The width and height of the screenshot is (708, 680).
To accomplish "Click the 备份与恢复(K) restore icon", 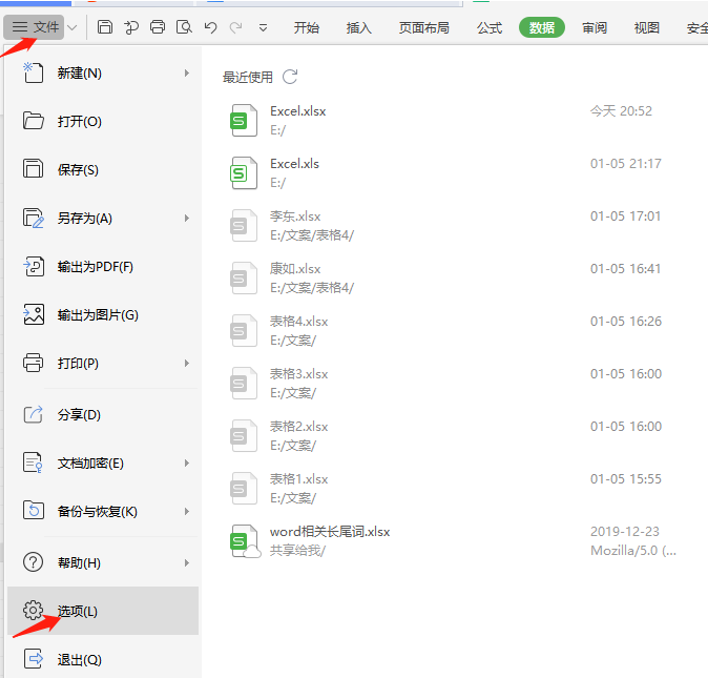I will (x=33, y=511).
